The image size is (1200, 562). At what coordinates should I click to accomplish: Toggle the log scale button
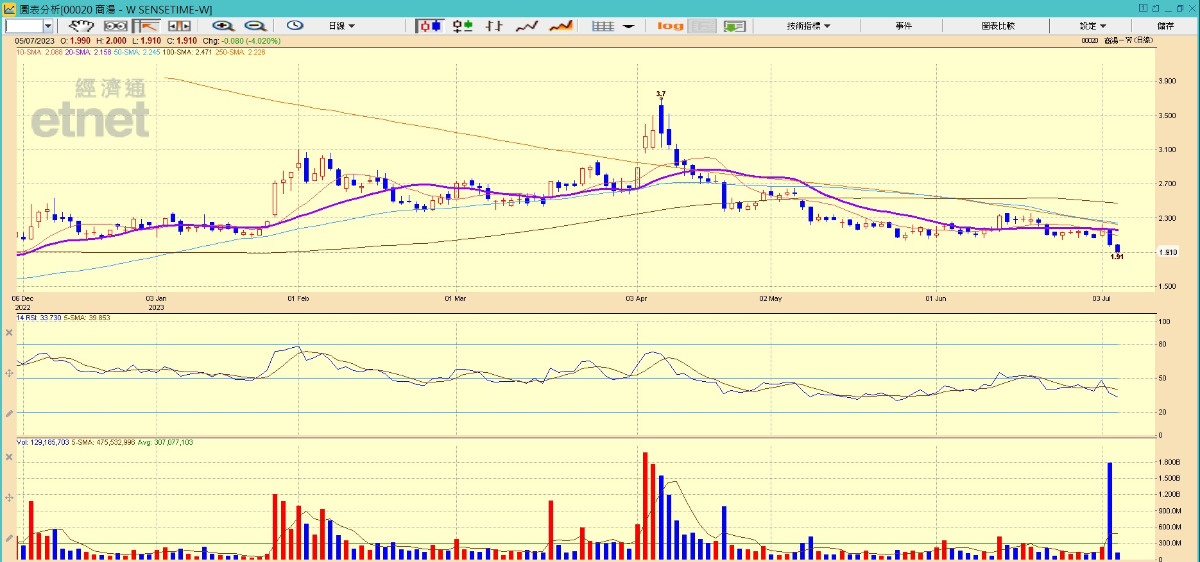pyautogui.click(x=670, y=25)
